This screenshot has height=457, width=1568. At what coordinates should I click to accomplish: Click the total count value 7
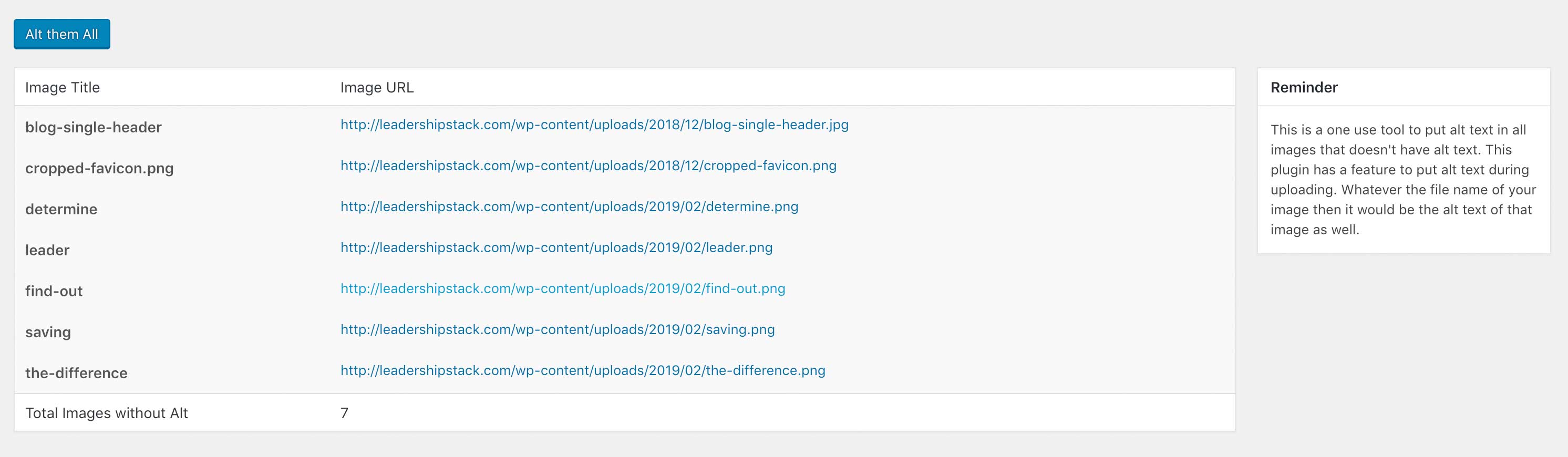coord(344,413)
